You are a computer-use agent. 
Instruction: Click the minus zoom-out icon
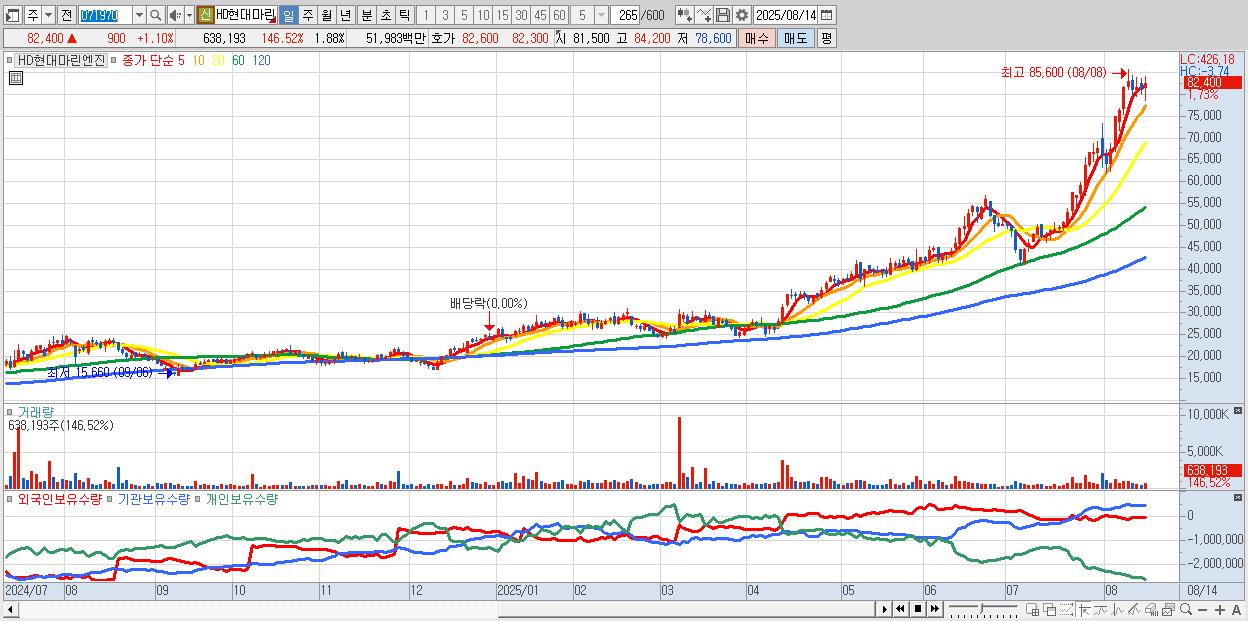point(1203,609)
